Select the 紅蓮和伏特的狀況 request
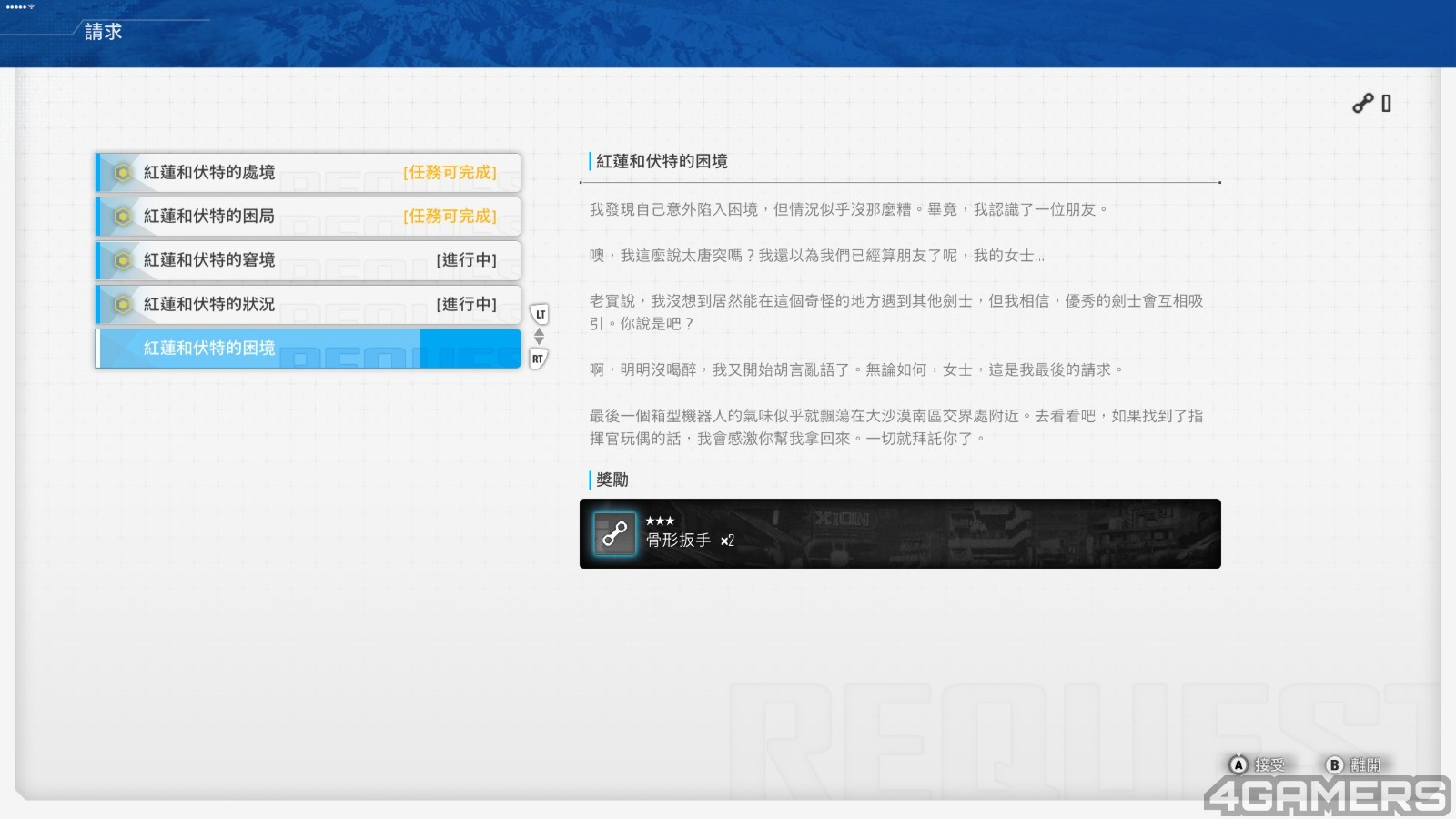 (x=308, y=304)
